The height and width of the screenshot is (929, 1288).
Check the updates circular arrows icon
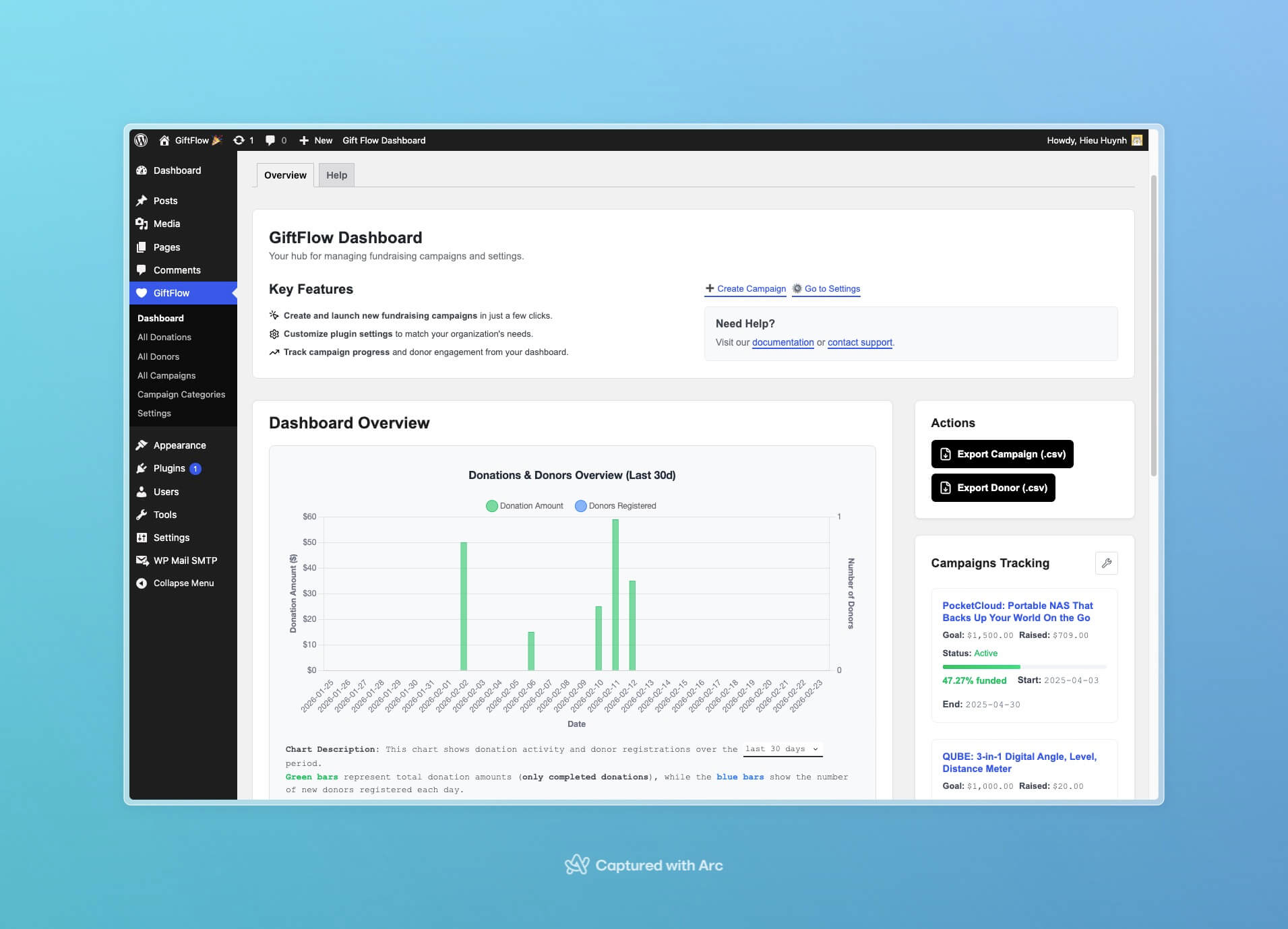[239, 140]
